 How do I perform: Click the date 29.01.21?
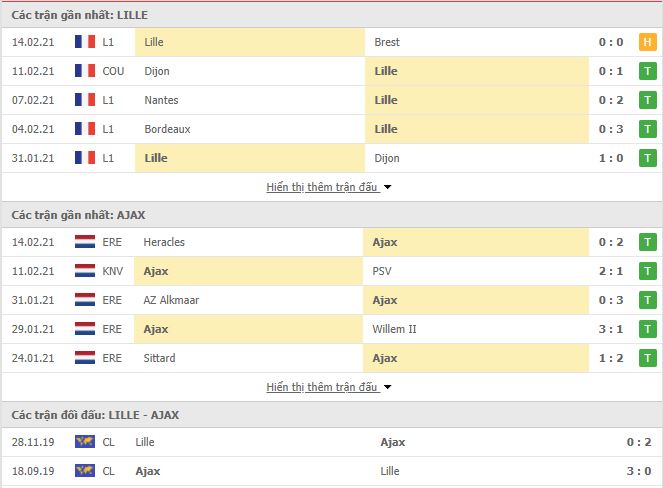(33, 329)
